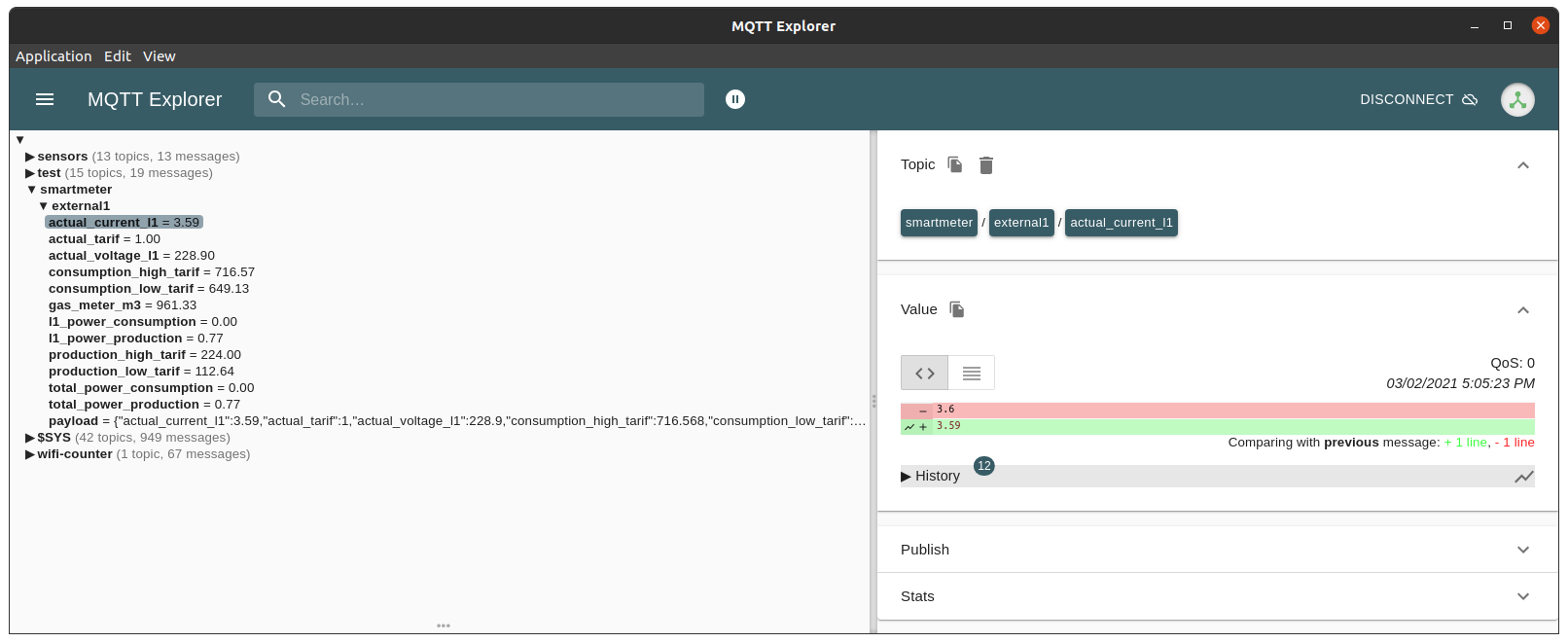The width and height of the screenshot is (1568, 643).
Task: Open the Edit menu
Action: [x=118, y=56]
